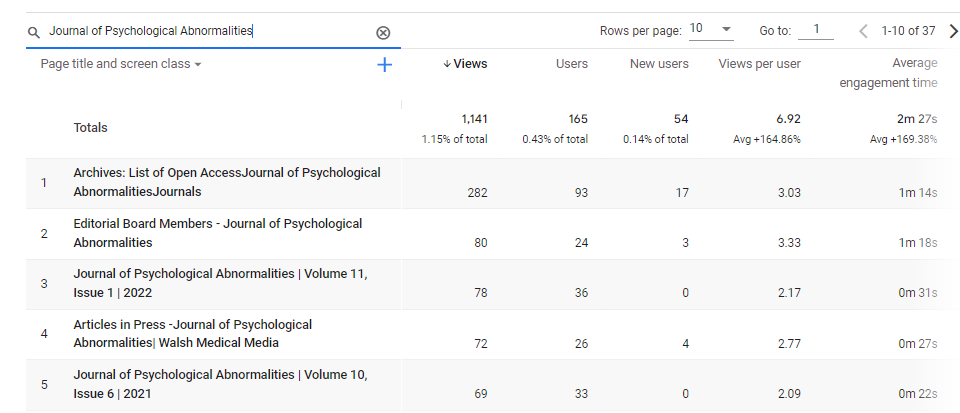Go to the next page arrow
The height and width of the screenshot is (413, 960).
click(953, 31)
